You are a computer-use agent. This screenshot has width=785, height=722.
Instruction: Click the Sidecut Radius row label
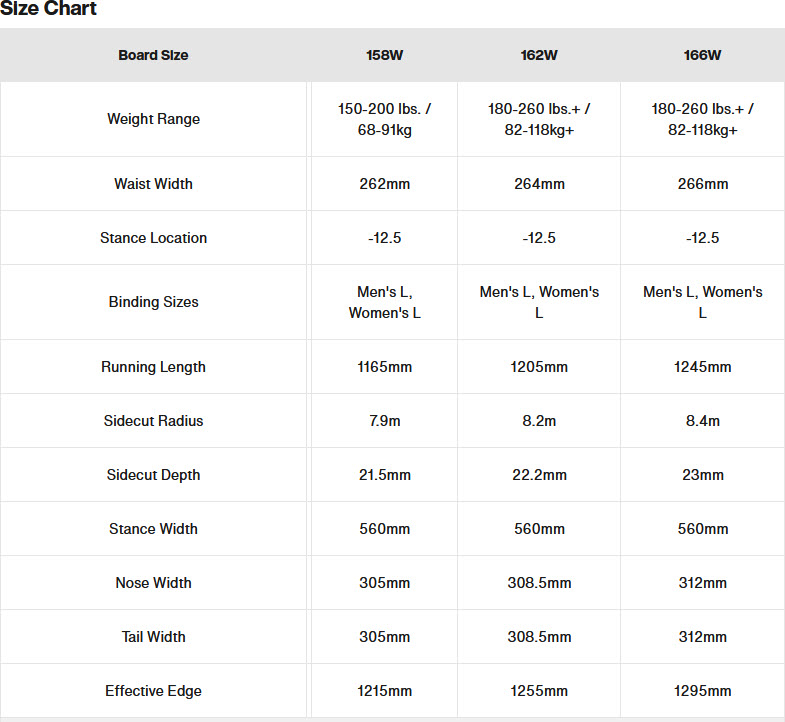tap(153, 421)
